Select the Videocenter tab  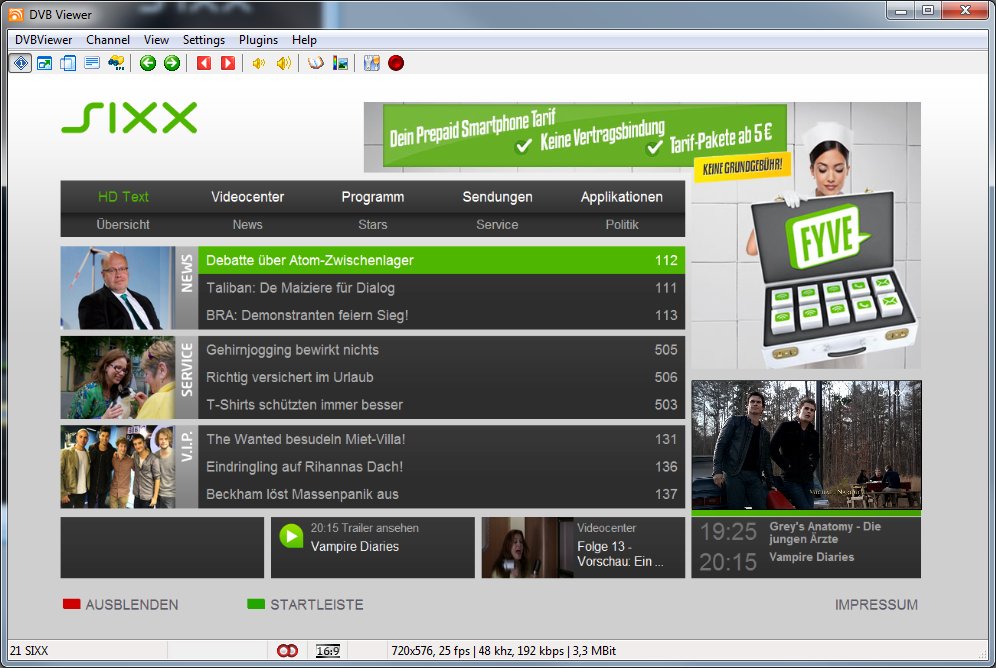(x=248, y=197)
